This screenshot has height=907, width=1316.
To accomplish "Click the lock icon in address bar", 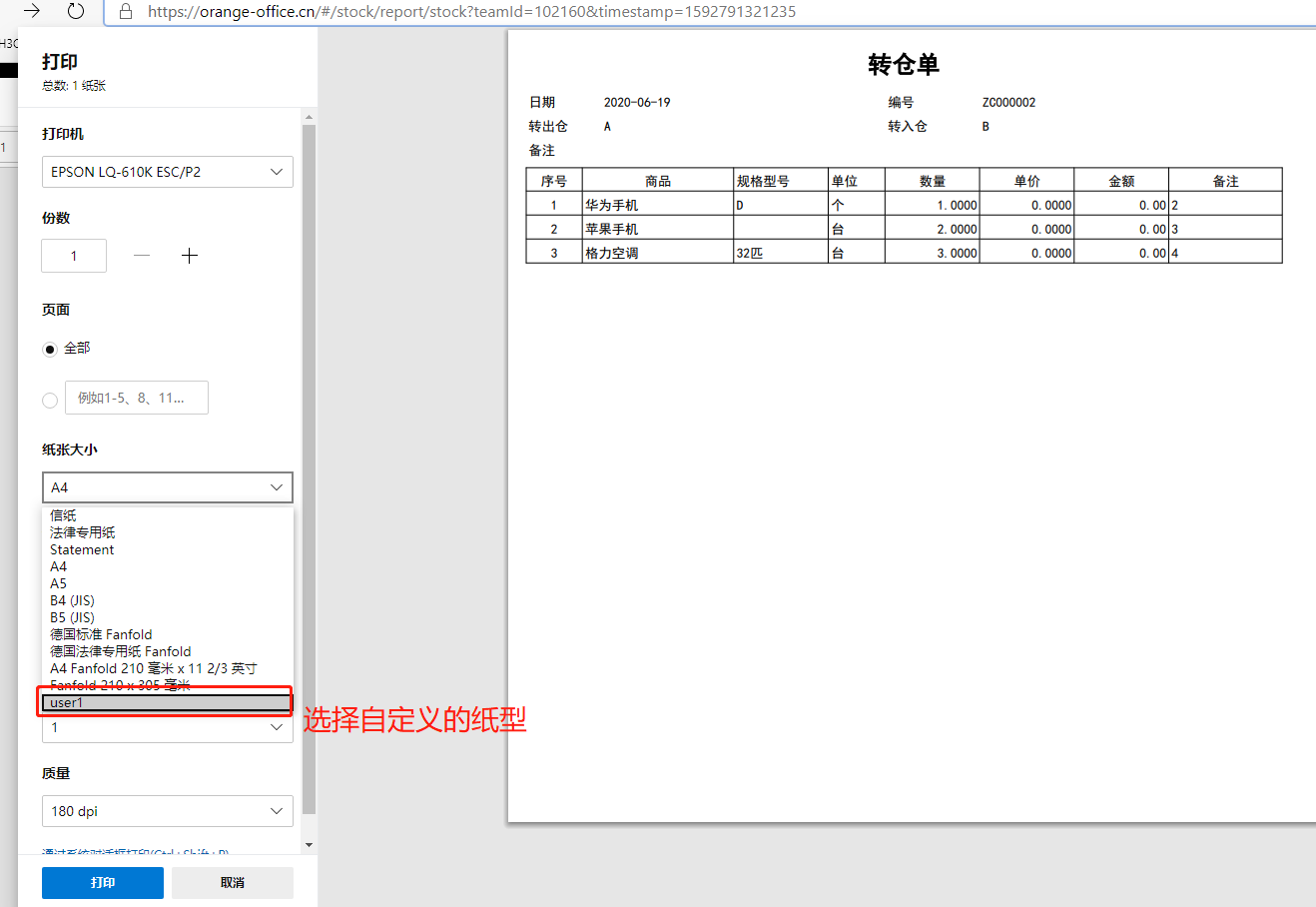I will (x=126, y=12).
